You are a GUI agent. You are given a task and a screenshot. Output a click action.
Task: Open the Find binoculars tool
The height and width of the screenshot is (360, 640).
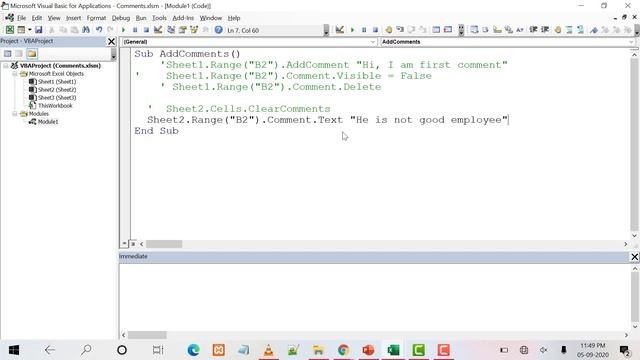coord(86,30)
